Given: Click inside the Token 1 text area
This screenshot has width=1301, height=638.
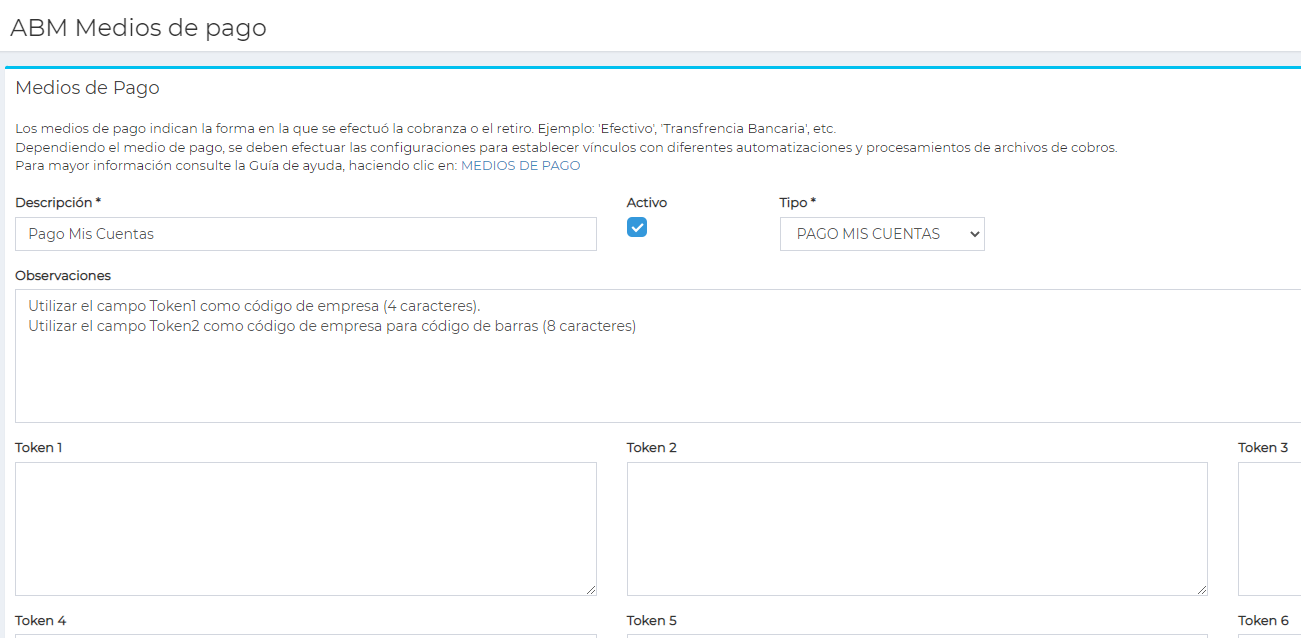Looking at the screenshot, I should tap(306, 529).
